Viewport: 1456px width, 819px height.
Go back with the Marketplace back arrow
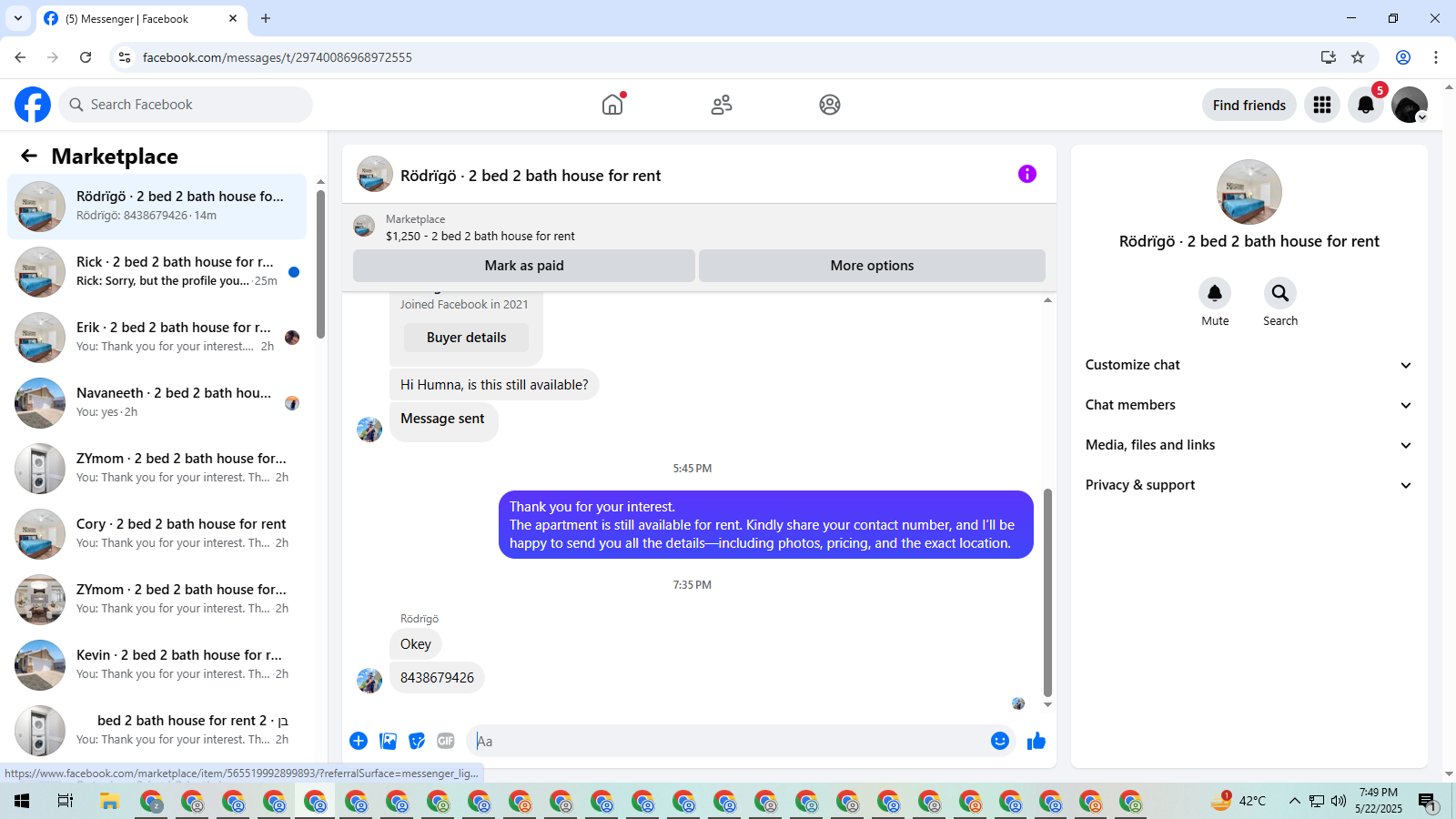pos(29,156)
